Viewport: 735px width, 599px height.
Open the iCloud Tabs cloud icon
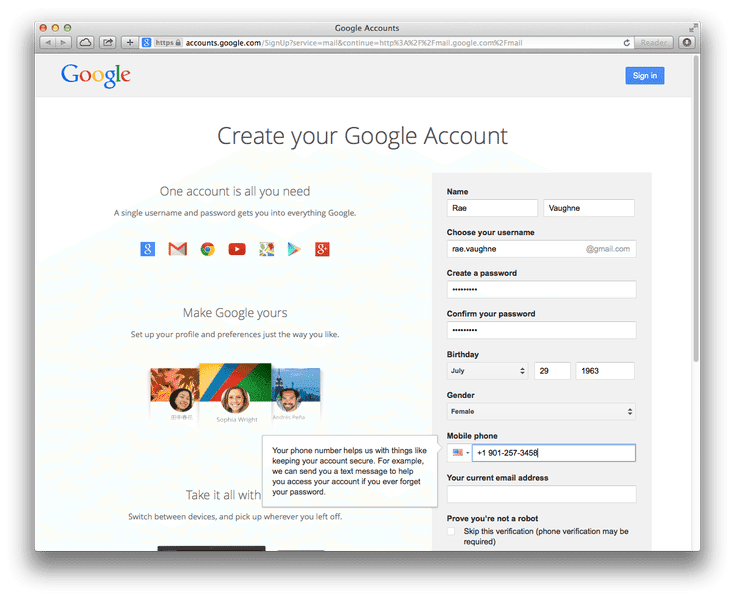click(x=85, y=43)
